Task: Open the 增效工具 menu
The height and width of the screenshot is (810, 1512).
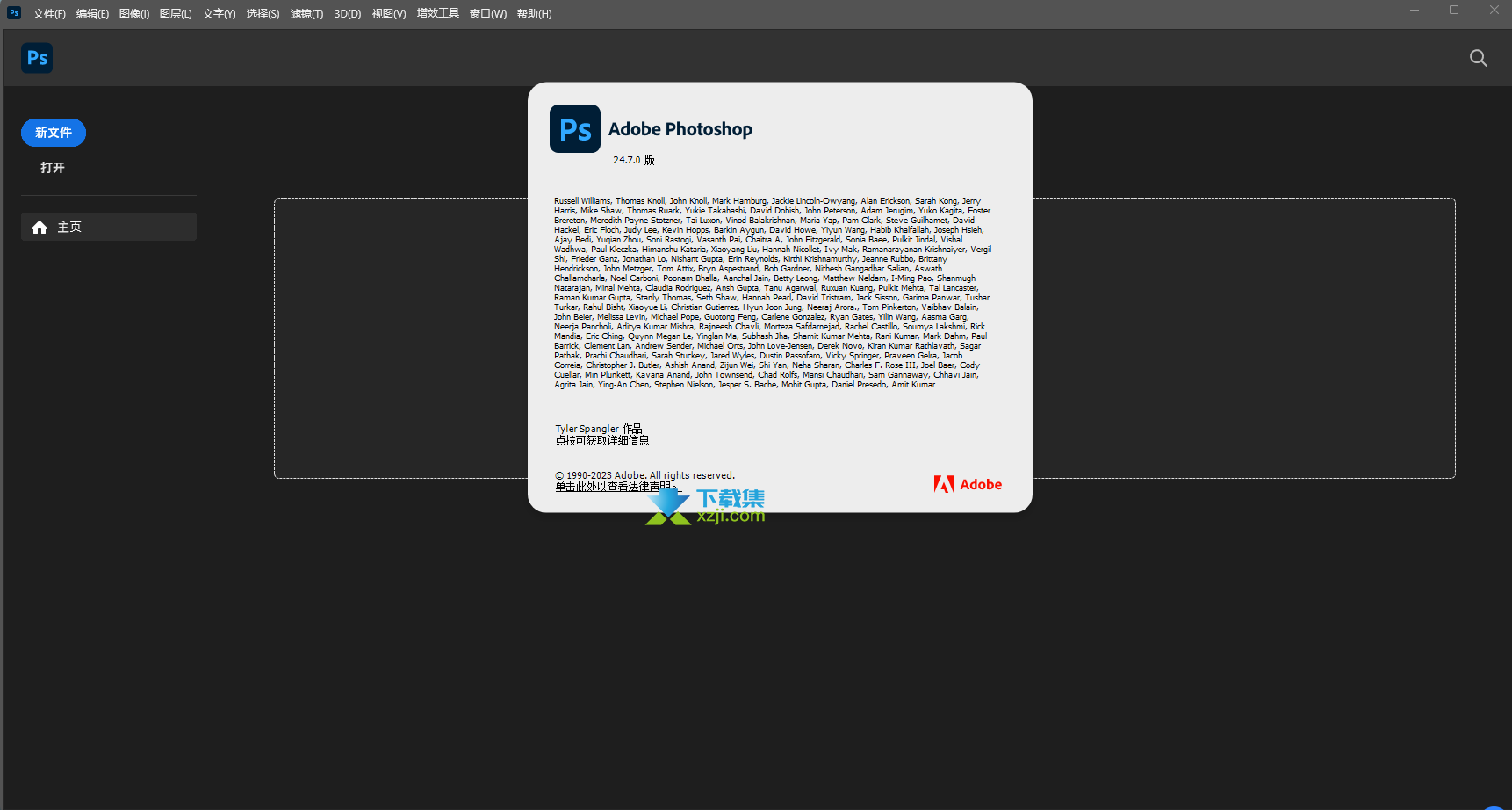Action: (438, 14)
